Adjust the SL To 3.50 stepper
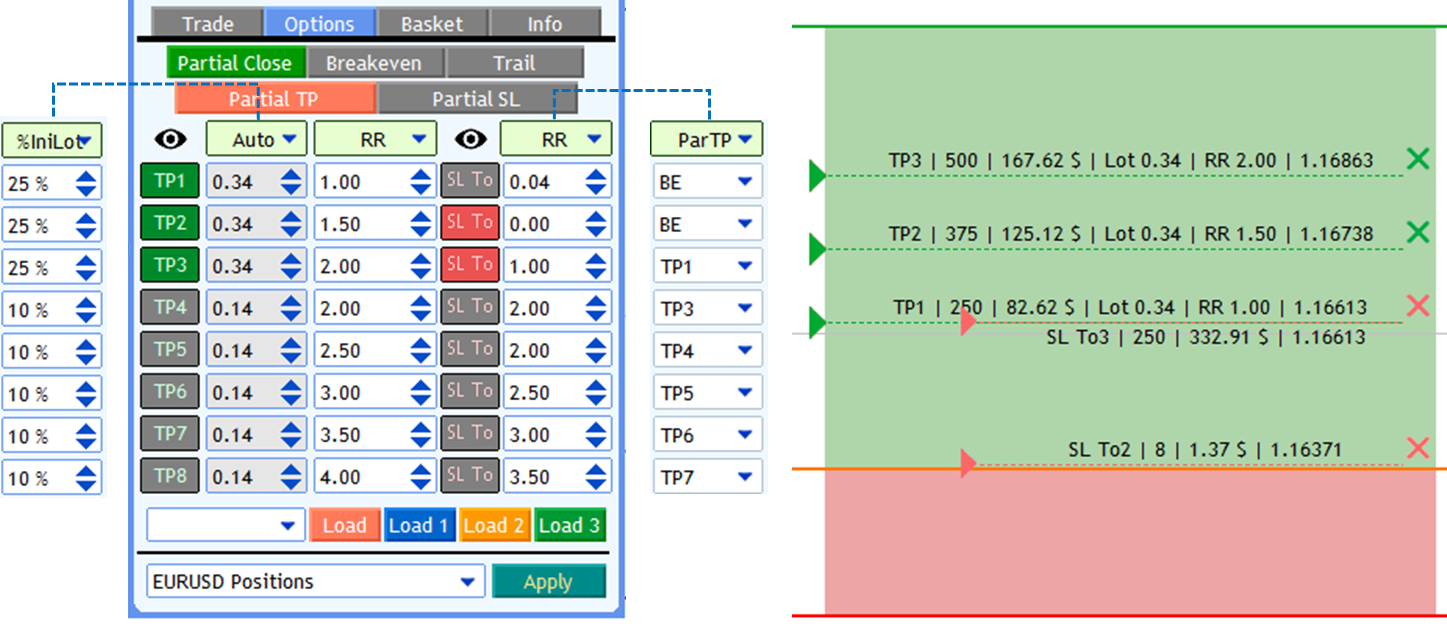The height and width of the screenshot is (644, 1447). pyautogui.click(x=596, y=477)
